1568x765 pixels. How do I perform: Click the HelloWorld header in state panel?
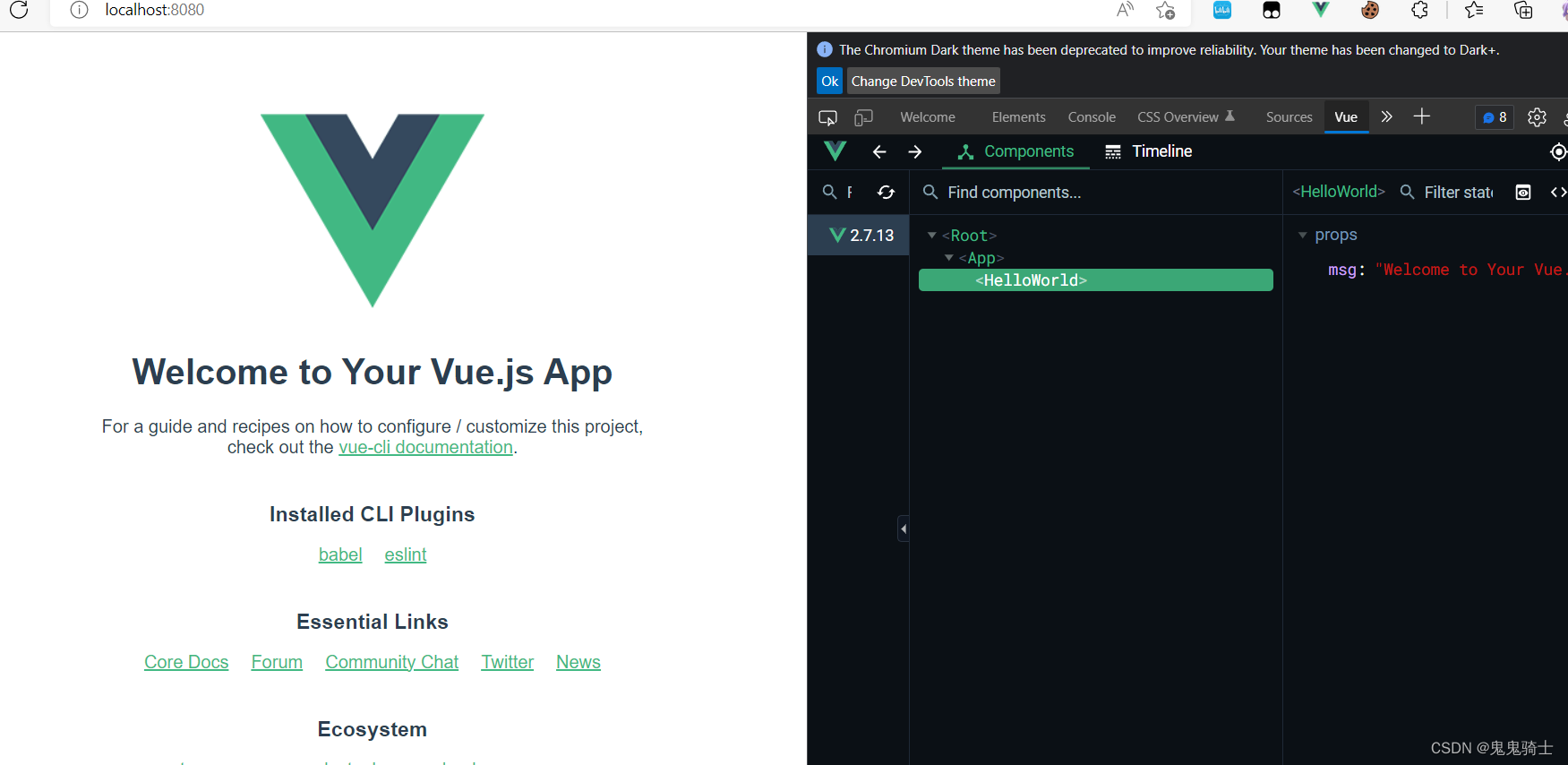coord(1339,192)
